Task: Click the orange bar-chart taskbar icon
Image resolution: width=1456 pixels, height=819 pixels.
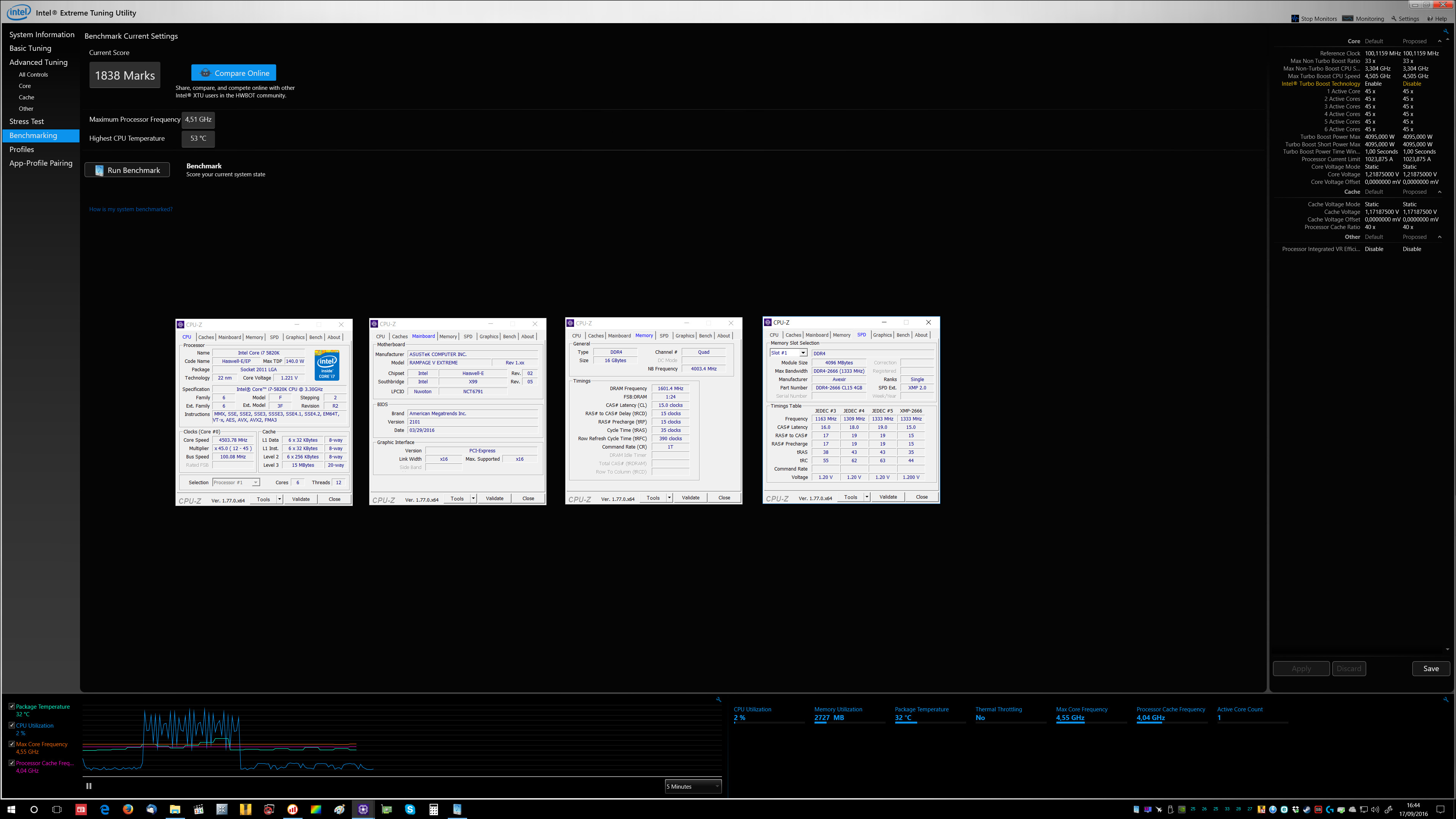Action: point(292,810)
